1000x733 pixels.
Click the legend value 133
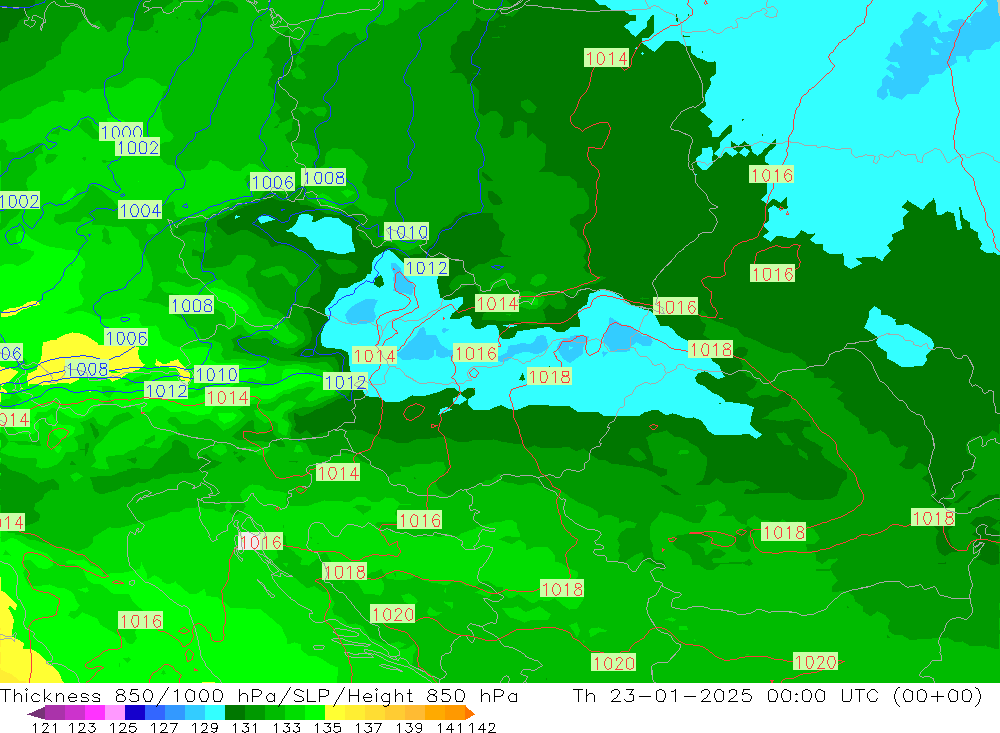286,727
